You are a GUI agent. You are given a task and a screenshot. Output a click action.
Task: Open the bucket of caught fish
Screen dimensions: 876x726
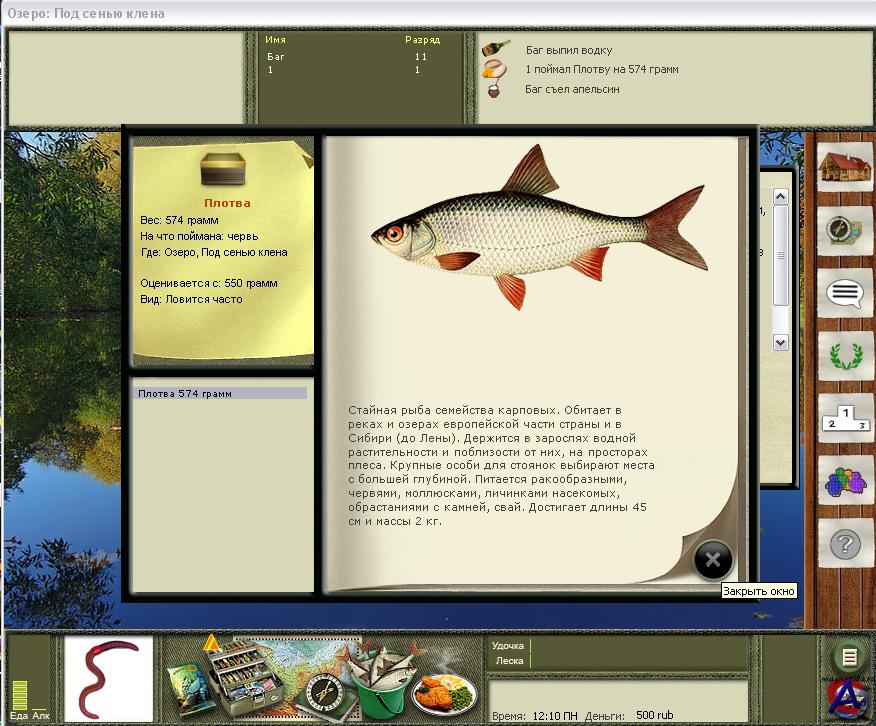pyautogui.click(x=379, y=680)
